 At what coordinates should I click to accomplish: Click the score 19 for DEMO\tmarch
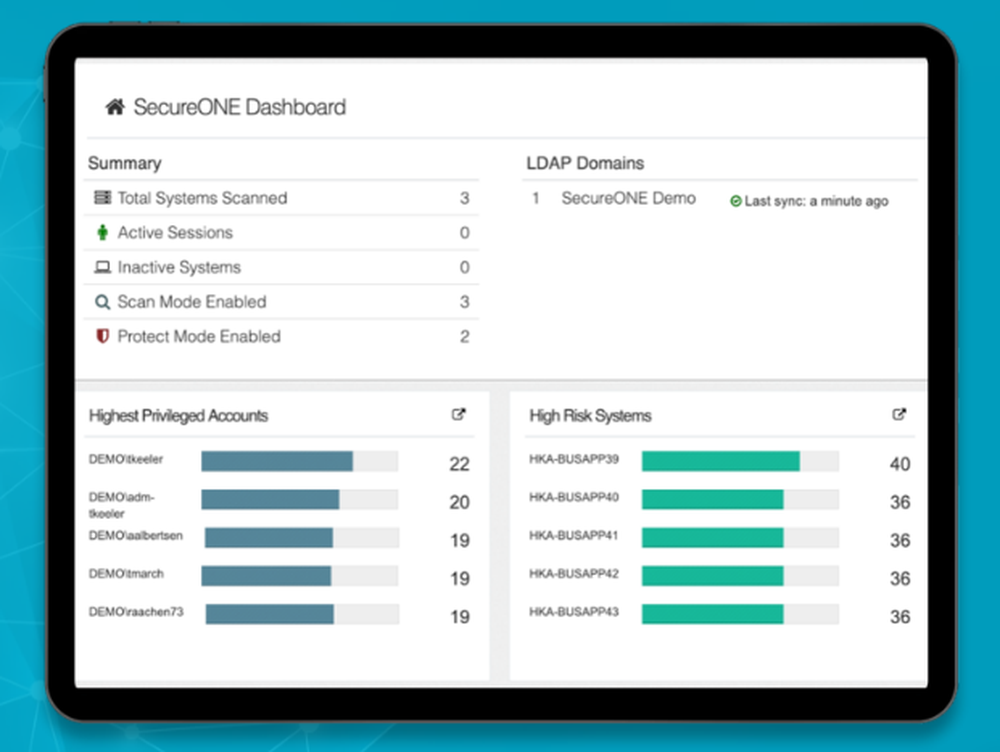[460, 579]
